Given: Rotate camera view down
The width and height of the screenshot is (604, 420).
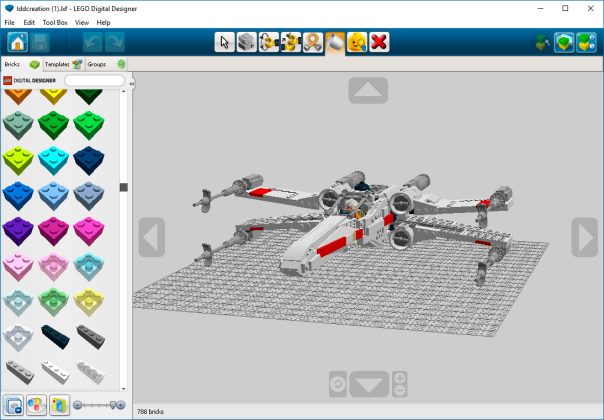Looking at the screenshot, I should pos(369,384).
